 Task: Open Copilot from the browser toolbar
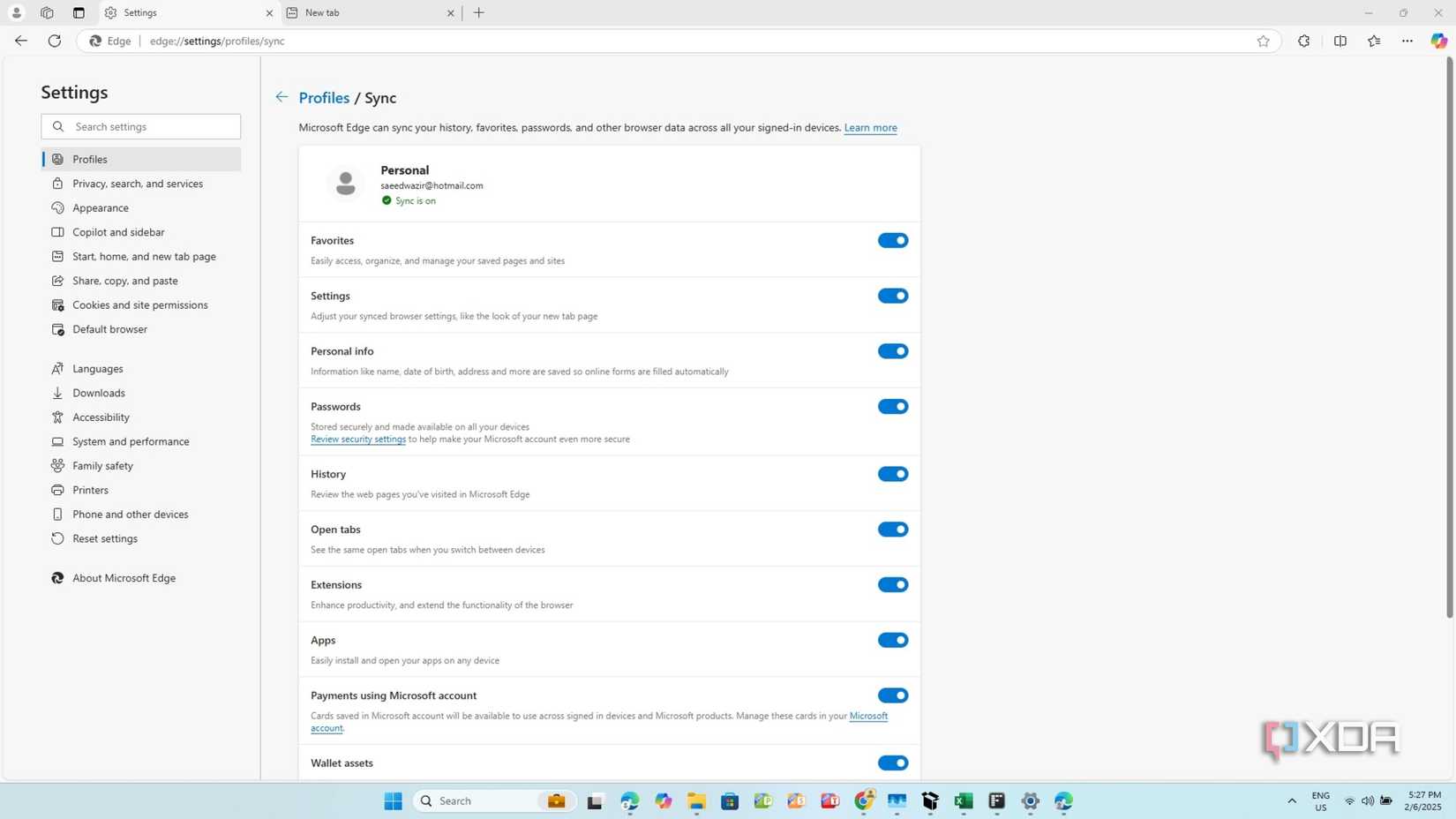[1437, 41]
